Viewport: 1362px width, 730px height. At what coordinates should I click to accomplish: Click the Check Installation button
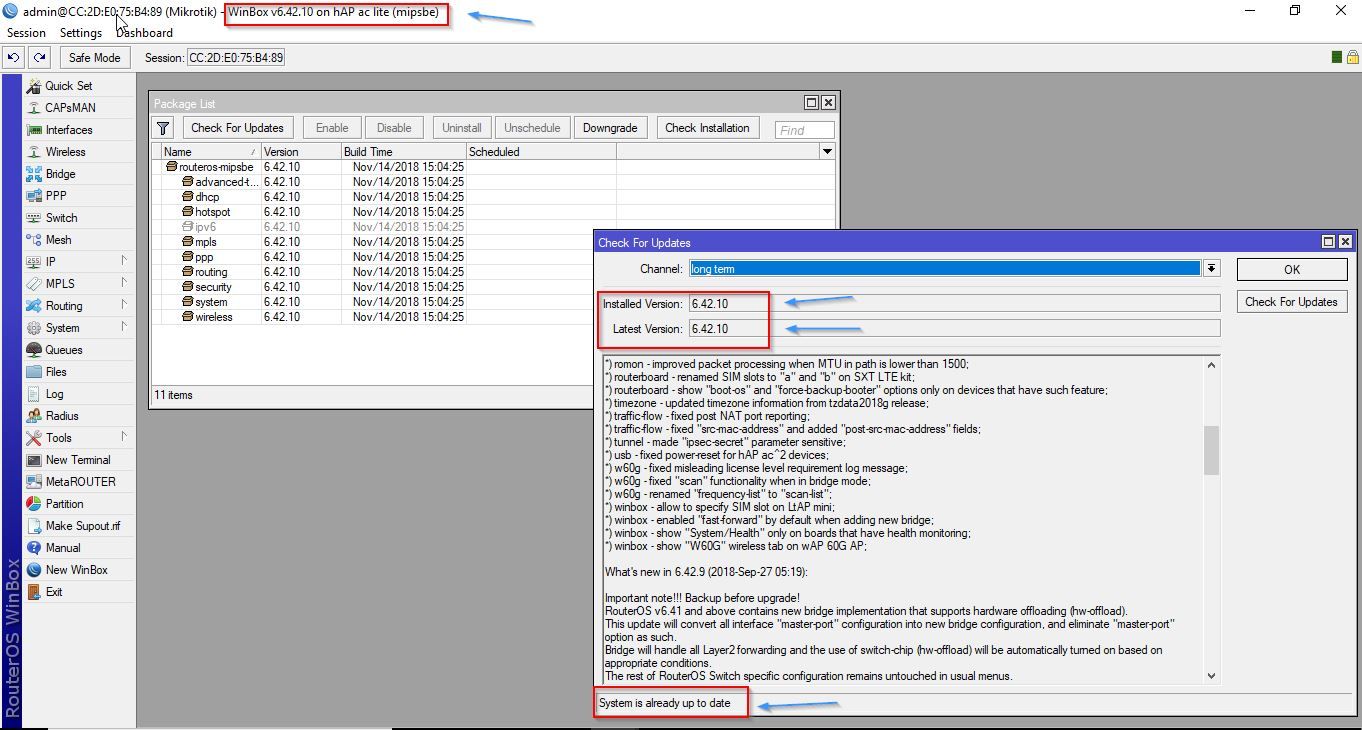point(707,128)
